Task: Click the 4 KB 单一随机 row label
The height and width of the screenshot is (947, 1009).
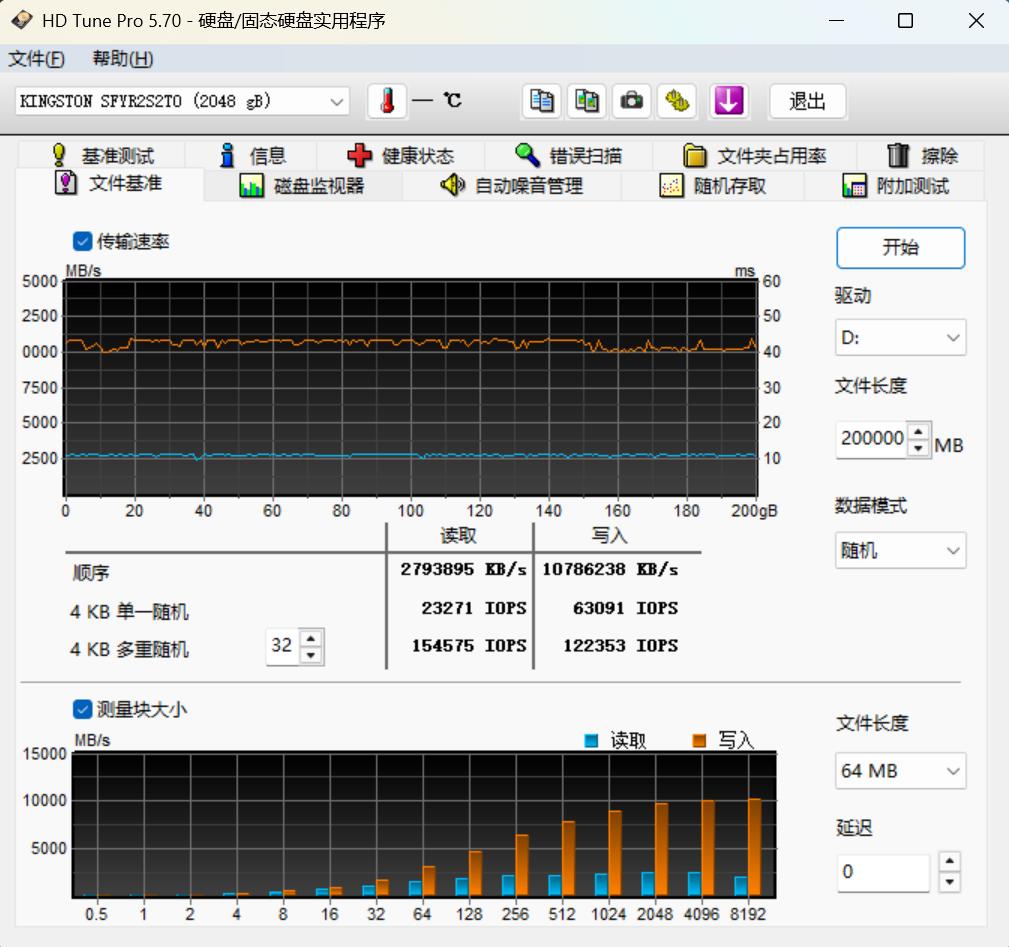Action: (129, 611)
